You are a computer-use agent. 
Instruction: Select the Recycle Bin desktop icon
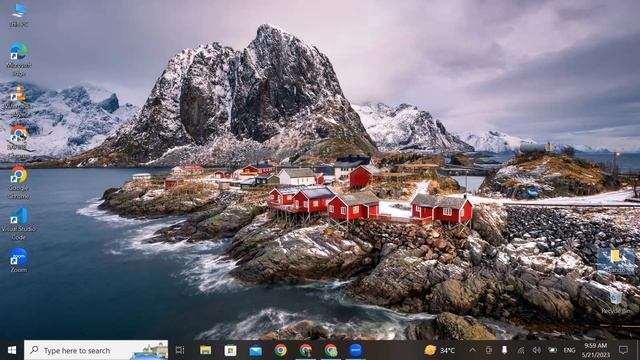point(616,303)
